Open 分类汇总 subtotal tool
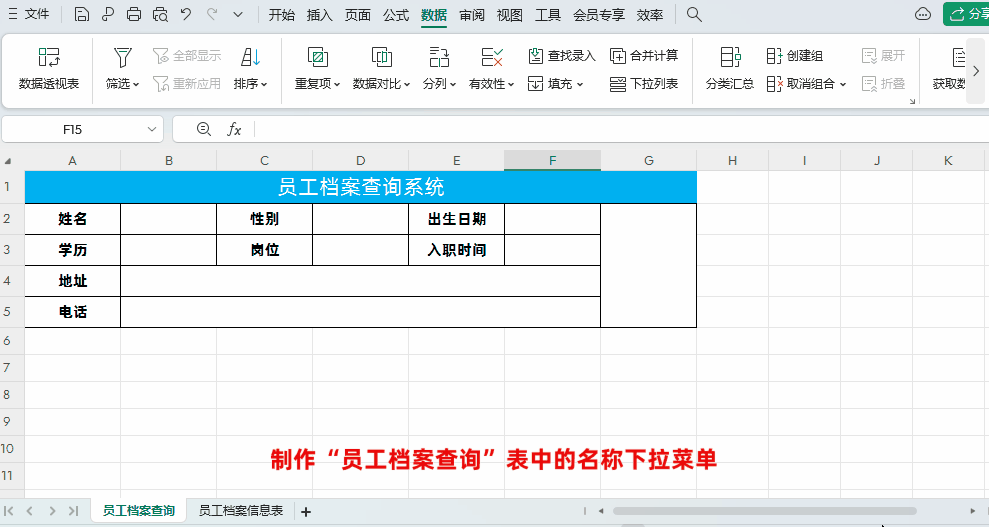This screenshot has width=989, height=527. pos(730,69)
